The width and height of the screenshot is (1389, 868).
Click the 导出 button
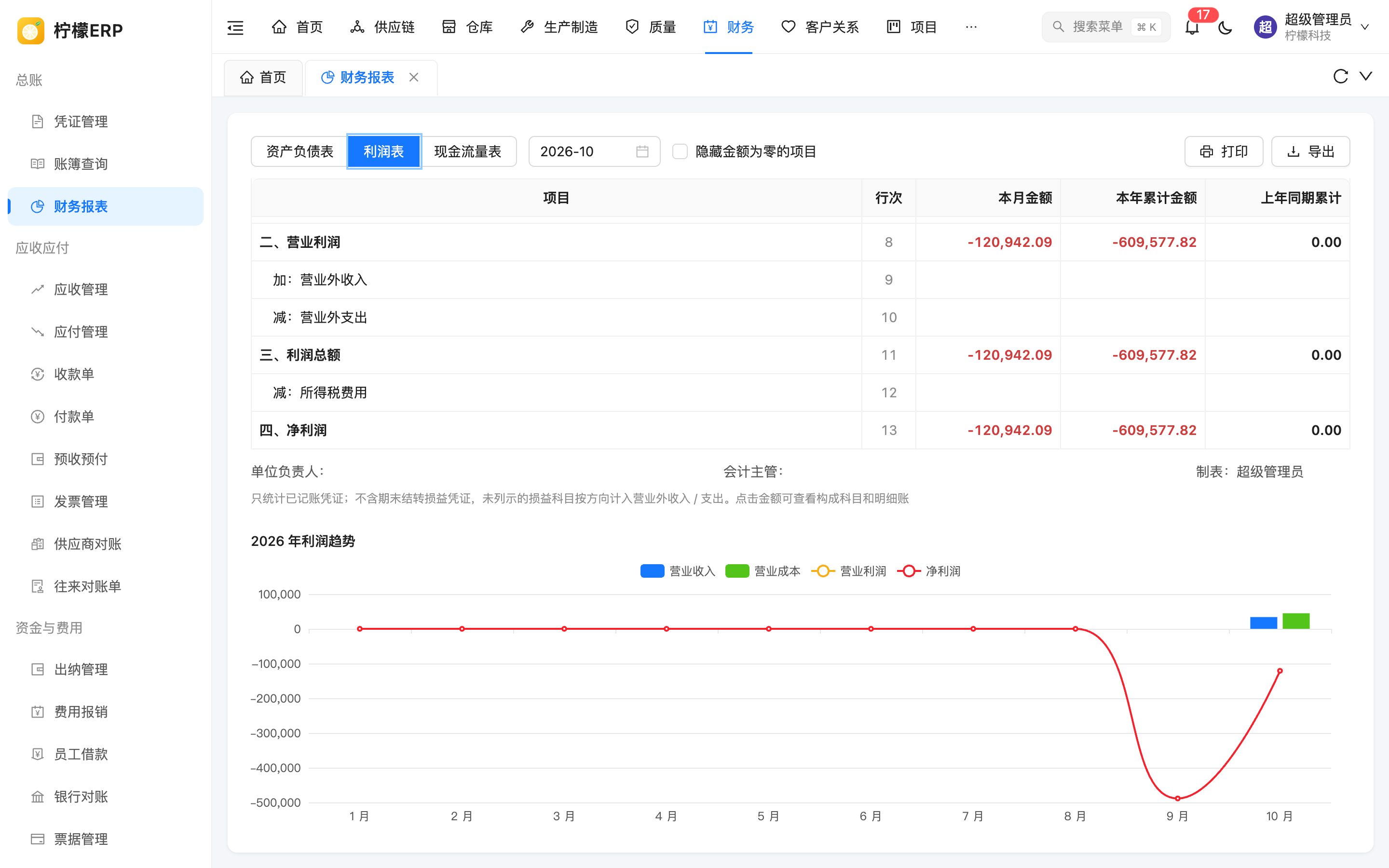pyautogui.click(x=1310, y=151)
